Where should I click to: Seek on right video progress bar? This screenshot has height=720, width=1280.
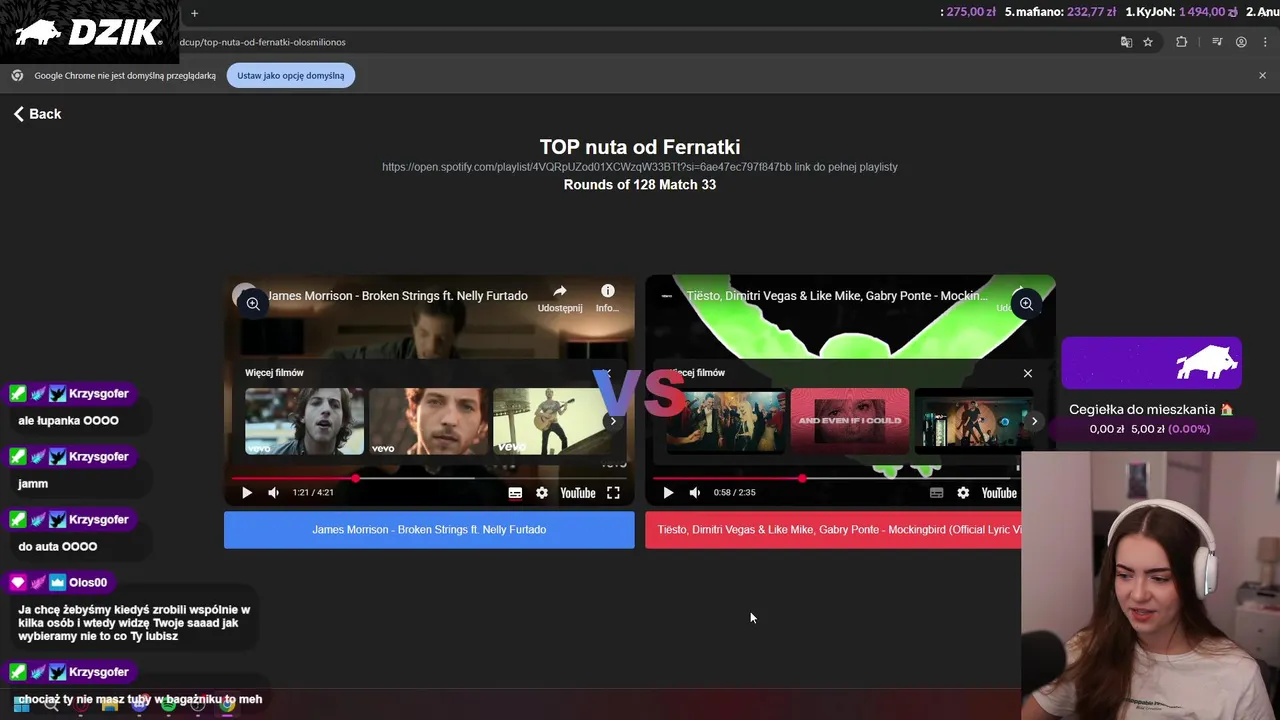pos(835,479)
